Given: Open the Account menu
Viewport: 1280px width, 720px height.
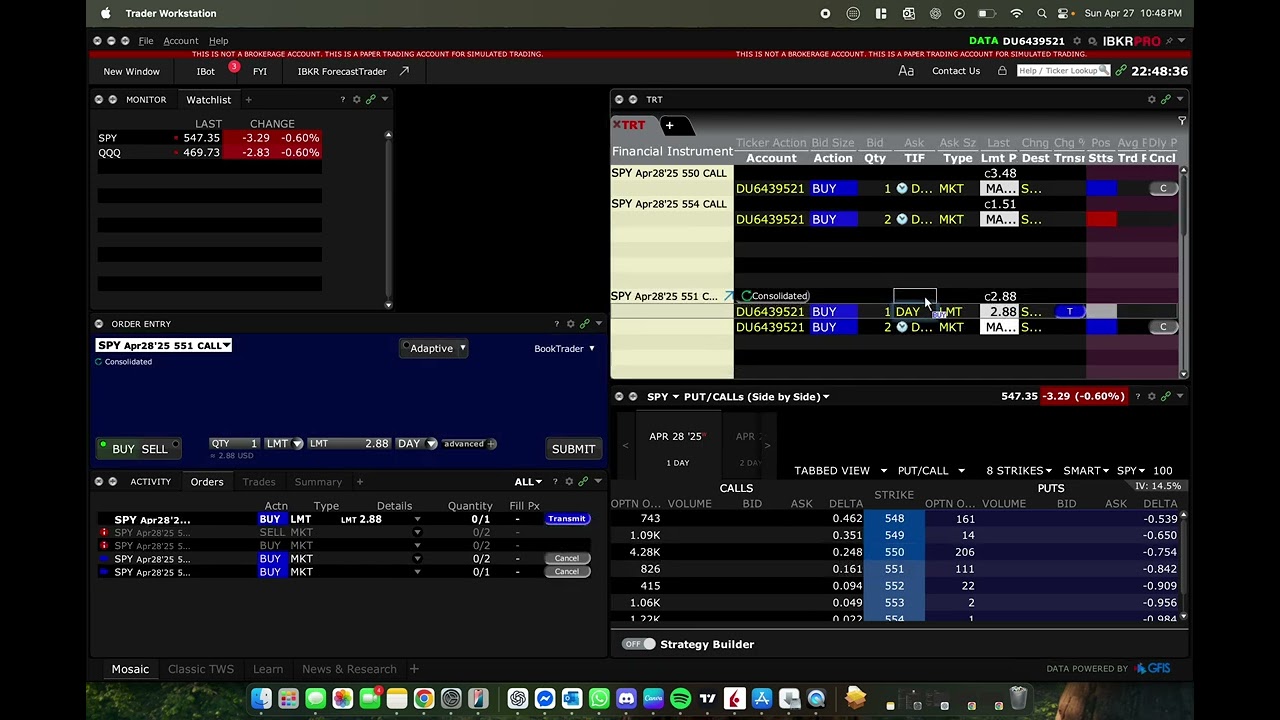Looking at the screenshot, I should [181, 41].
